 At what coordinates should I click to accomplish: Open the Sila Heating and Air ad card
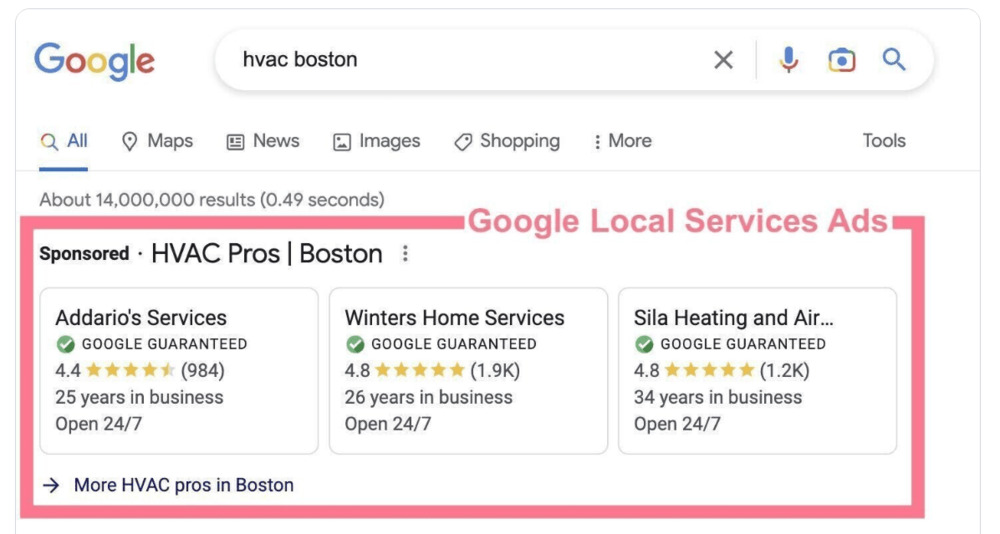click(x=758, y=371)
